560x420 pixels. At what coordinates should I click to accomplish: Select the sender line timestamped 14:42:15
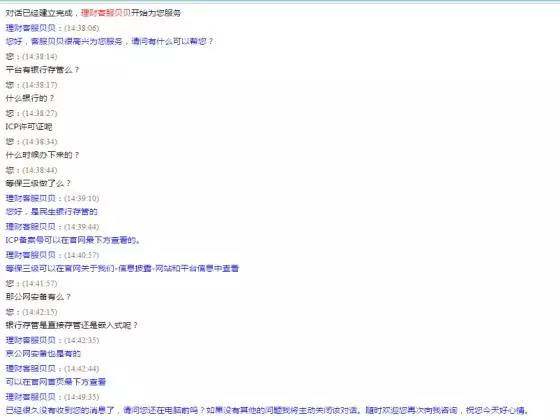tap(31, 312)
